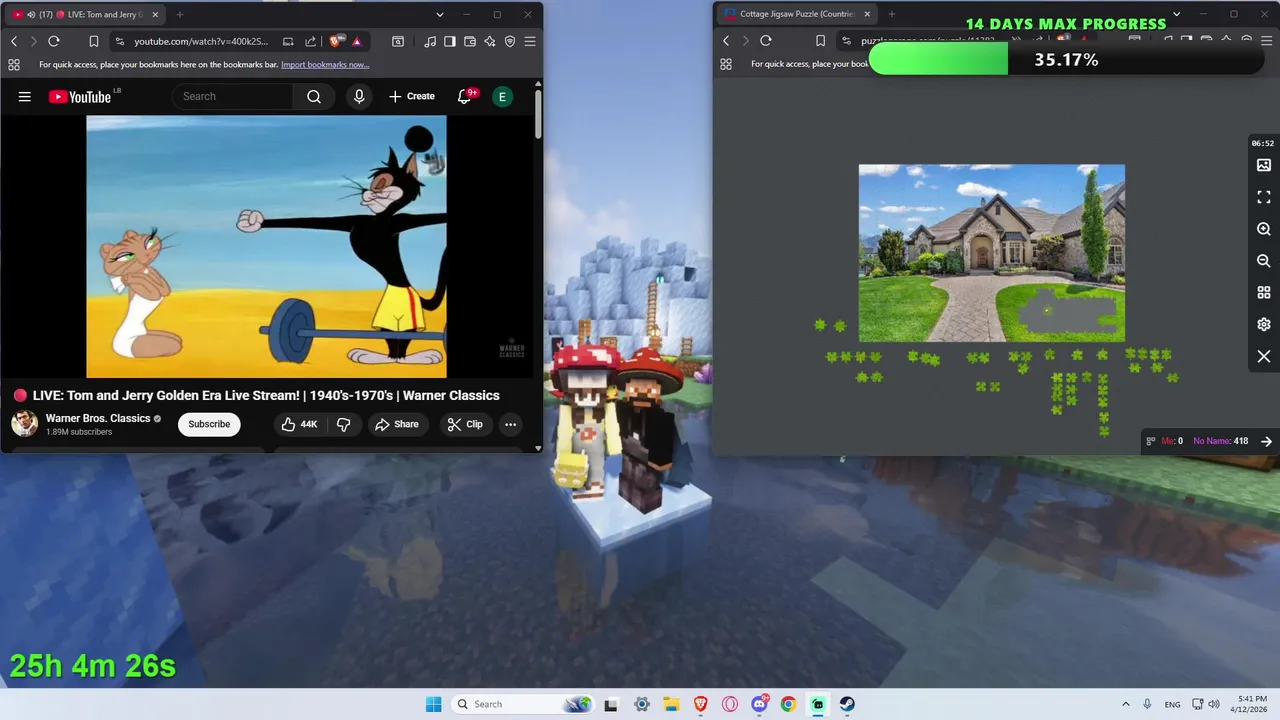Open the account avatar labeled E
Viewport: 1280px width, 720px height.
coord(502,97)
